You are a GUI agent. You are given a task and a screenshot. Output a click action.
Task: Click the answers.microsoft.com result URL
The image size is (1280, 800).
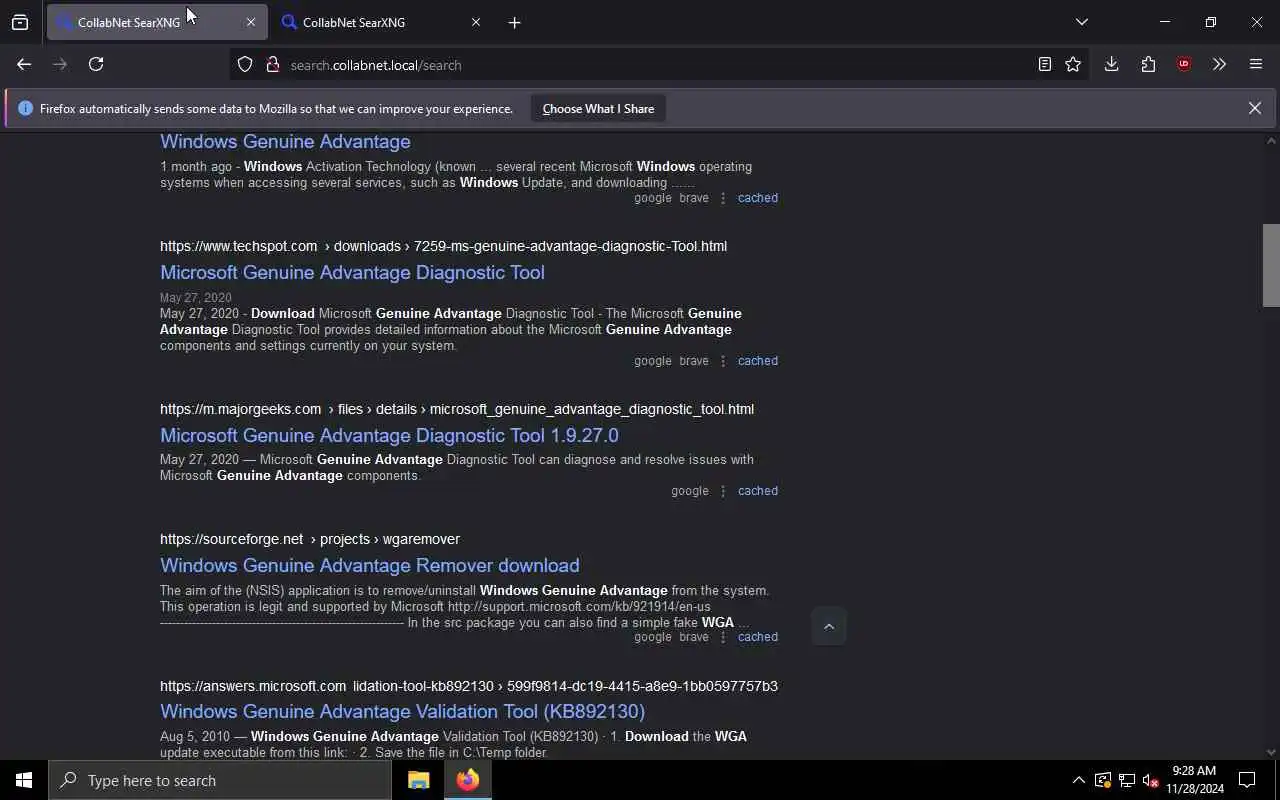pos(469,686)
